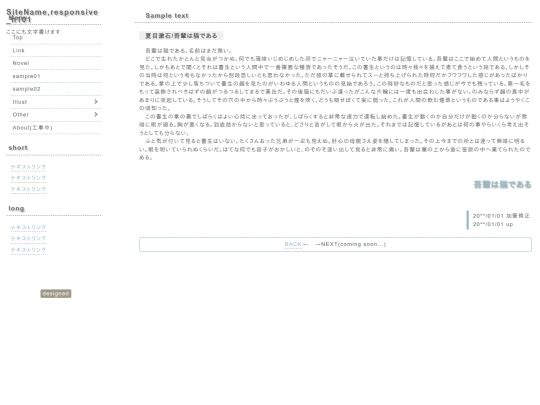Click the 20**/01/01 up date line
The width and height of the screenshot is (540, 405).
point(493,224)
